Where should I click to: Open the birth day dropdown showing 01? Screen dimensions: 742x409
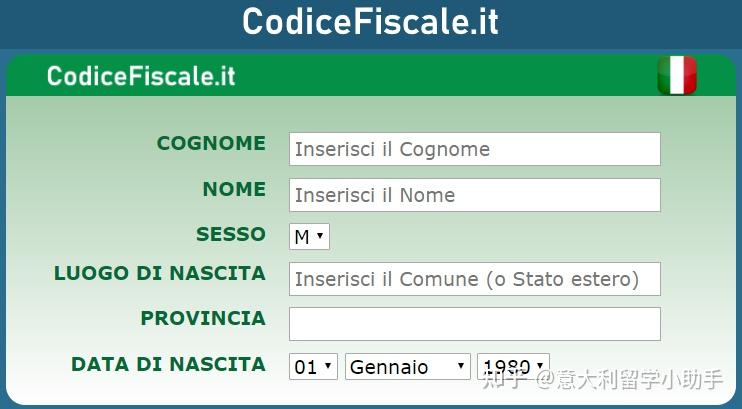point(313,367)
